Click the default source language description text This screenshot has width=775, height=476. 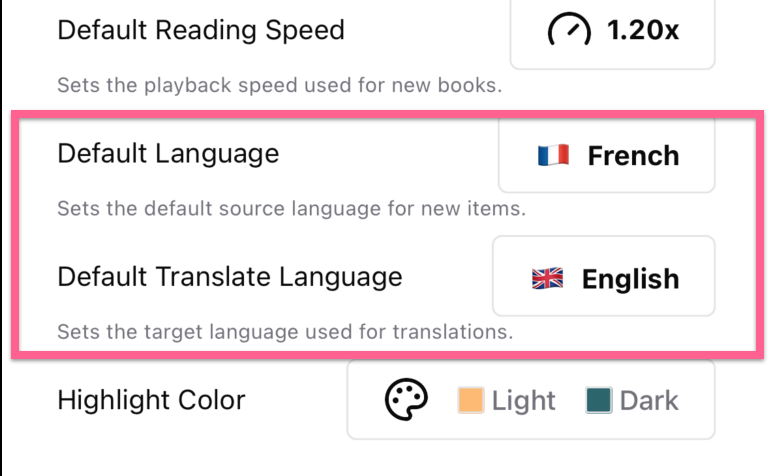291,210
